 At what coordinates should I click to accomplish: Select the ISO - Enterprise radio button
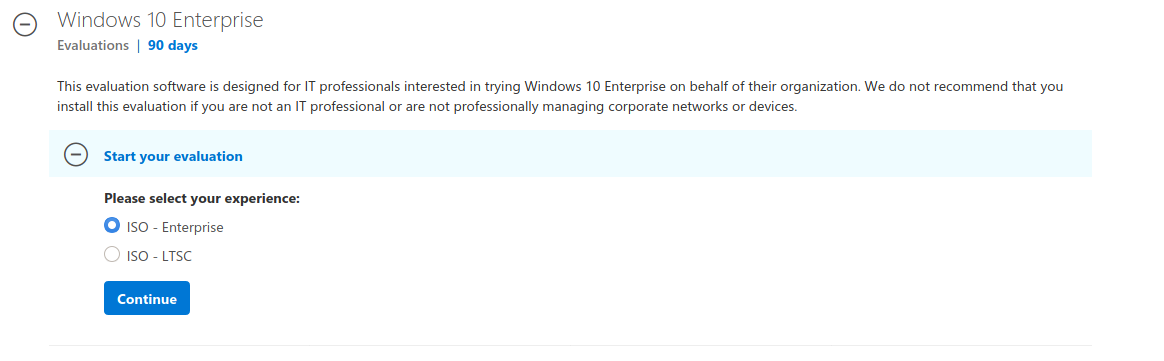112,224
